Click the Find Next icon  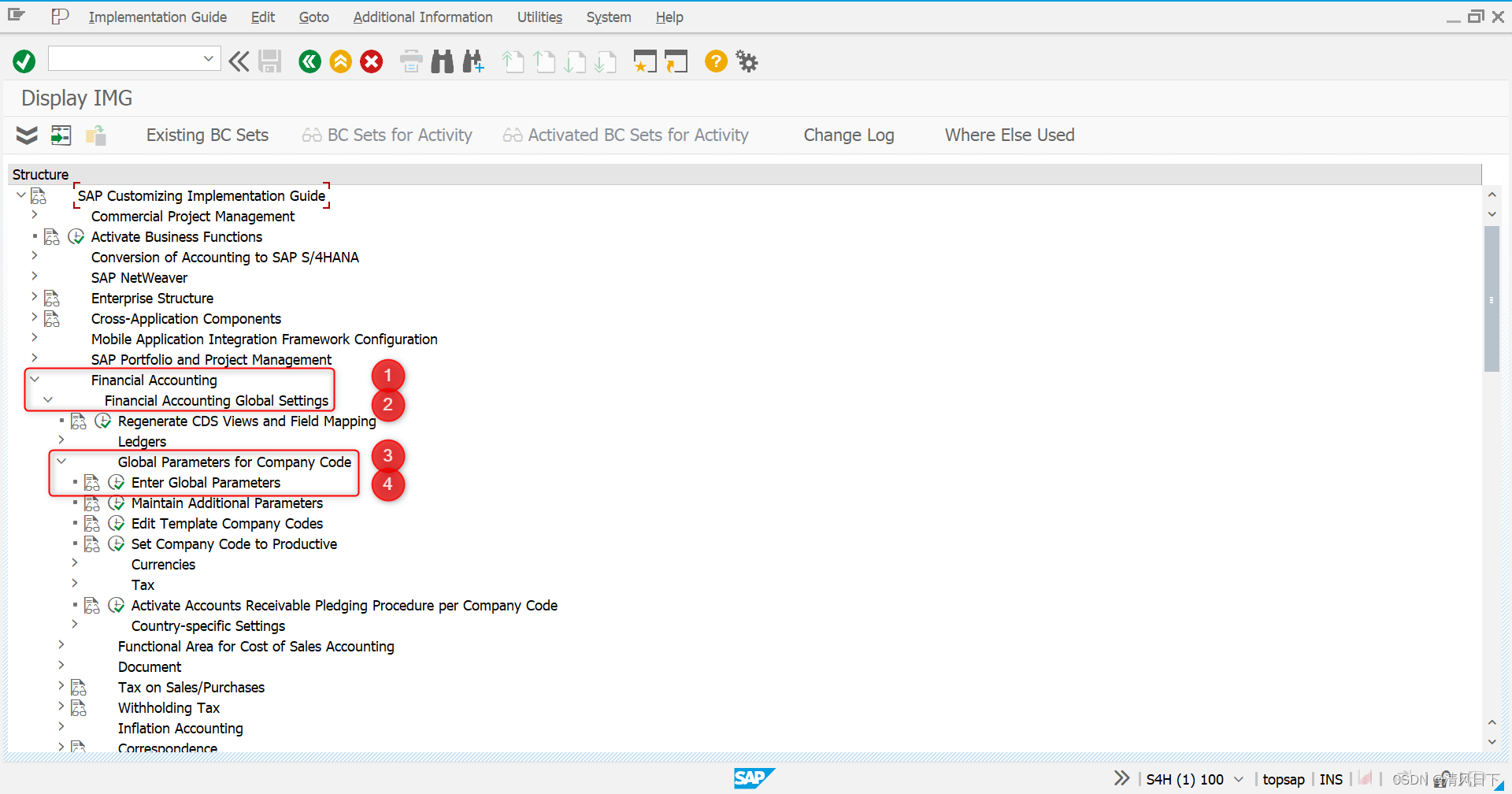pos(472,61)
